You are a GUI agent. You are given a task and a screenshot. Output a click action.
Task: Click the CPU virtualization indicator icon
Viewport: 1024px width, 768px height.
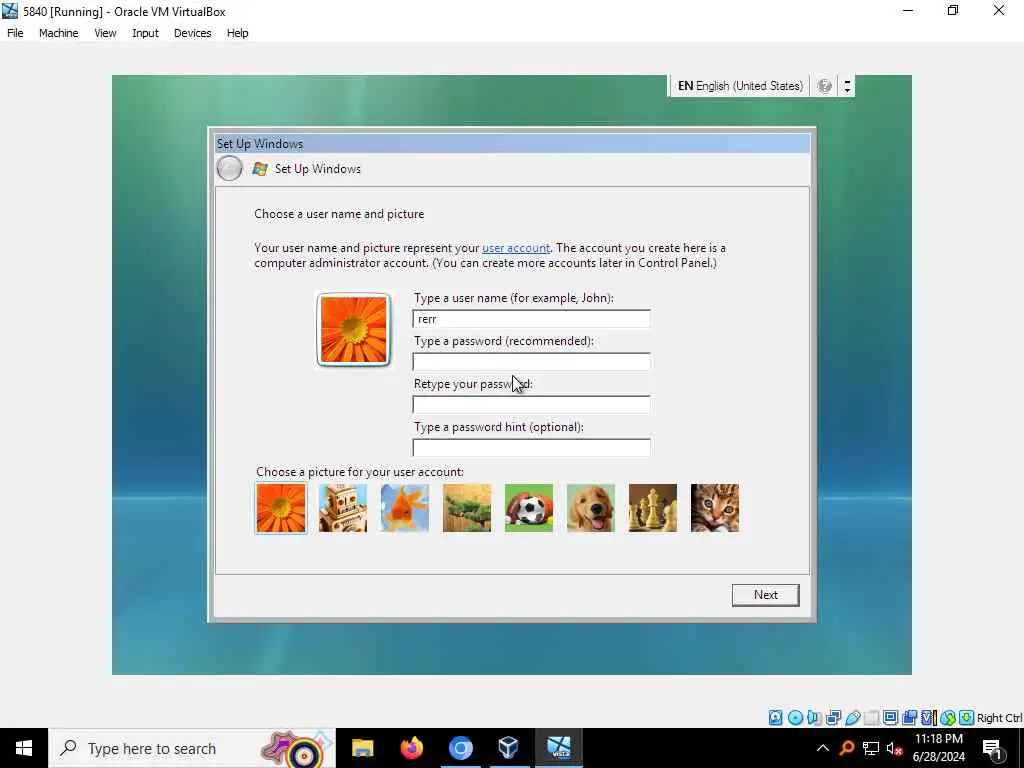pos(928,718)
